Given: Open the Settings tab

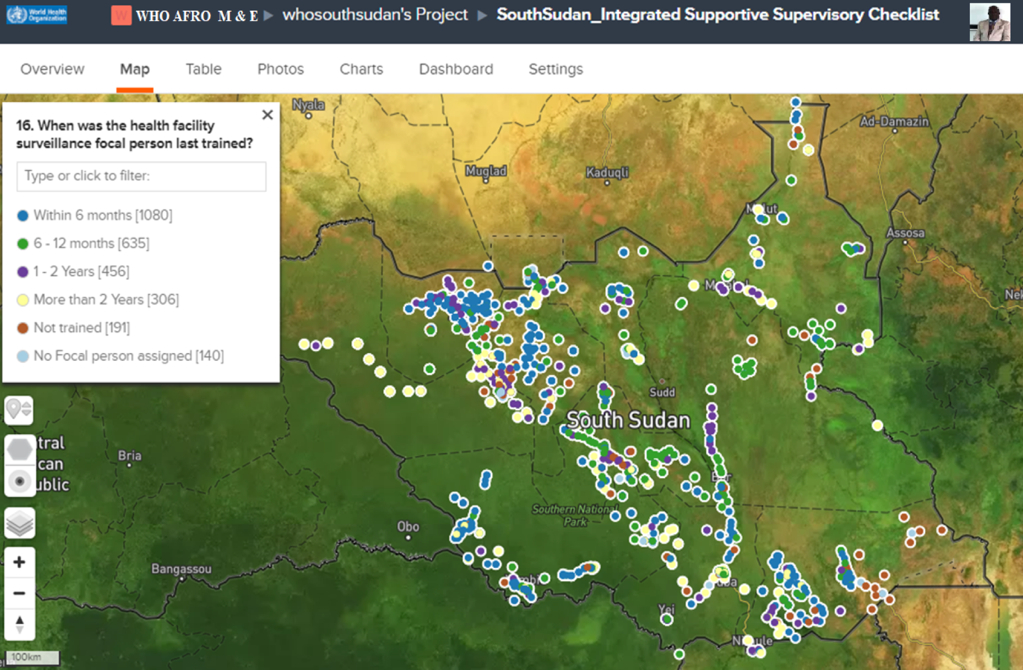Looking at the screenshot, I should pos(556,69).
